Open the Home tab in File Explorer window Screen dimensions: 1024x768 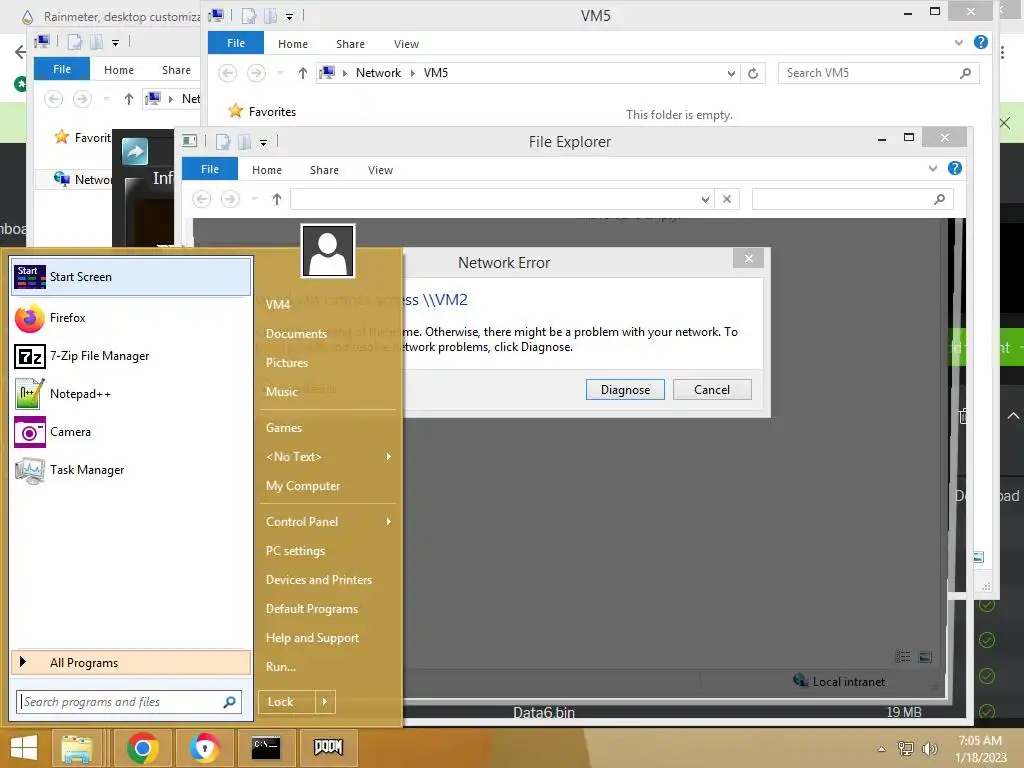pos(266,170)
